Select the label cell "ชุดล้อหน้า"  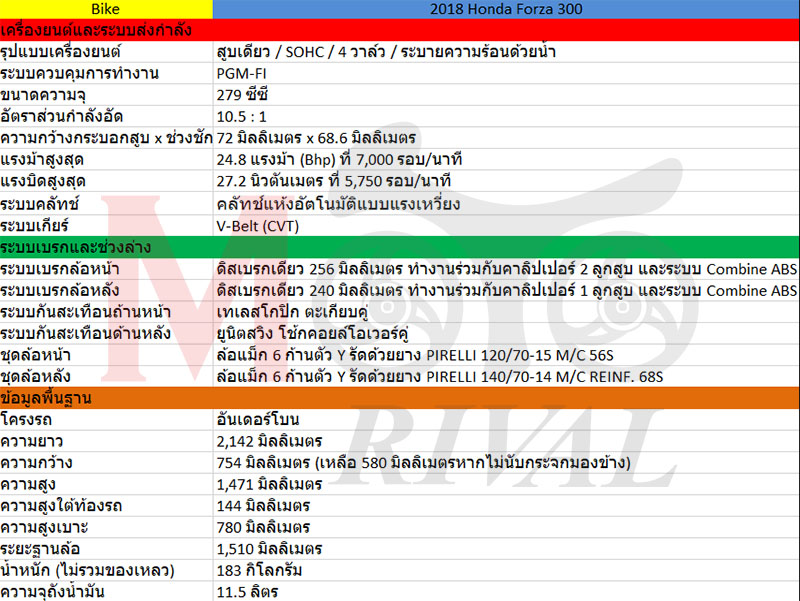(106, 355)
